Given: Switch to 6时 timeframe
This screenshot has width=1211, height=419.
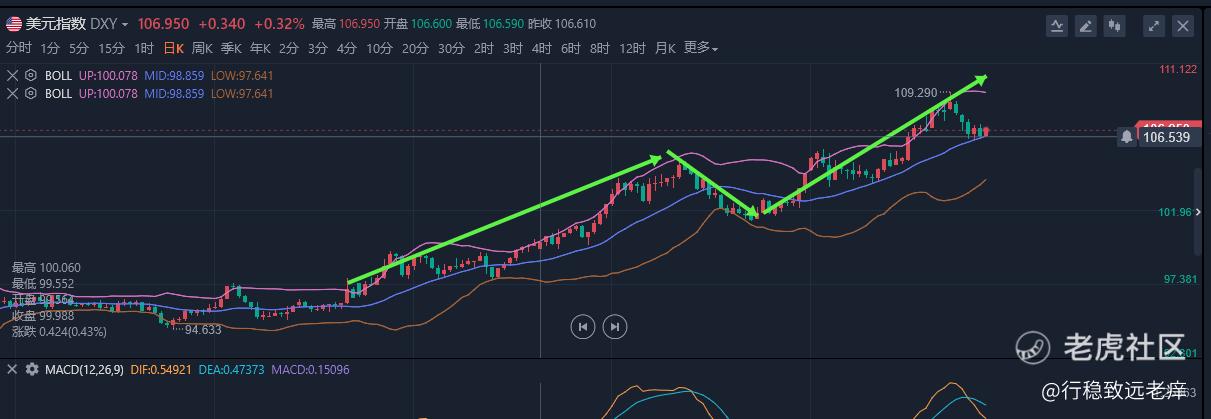Looking at the screenshot, I should tap(571, 47).
